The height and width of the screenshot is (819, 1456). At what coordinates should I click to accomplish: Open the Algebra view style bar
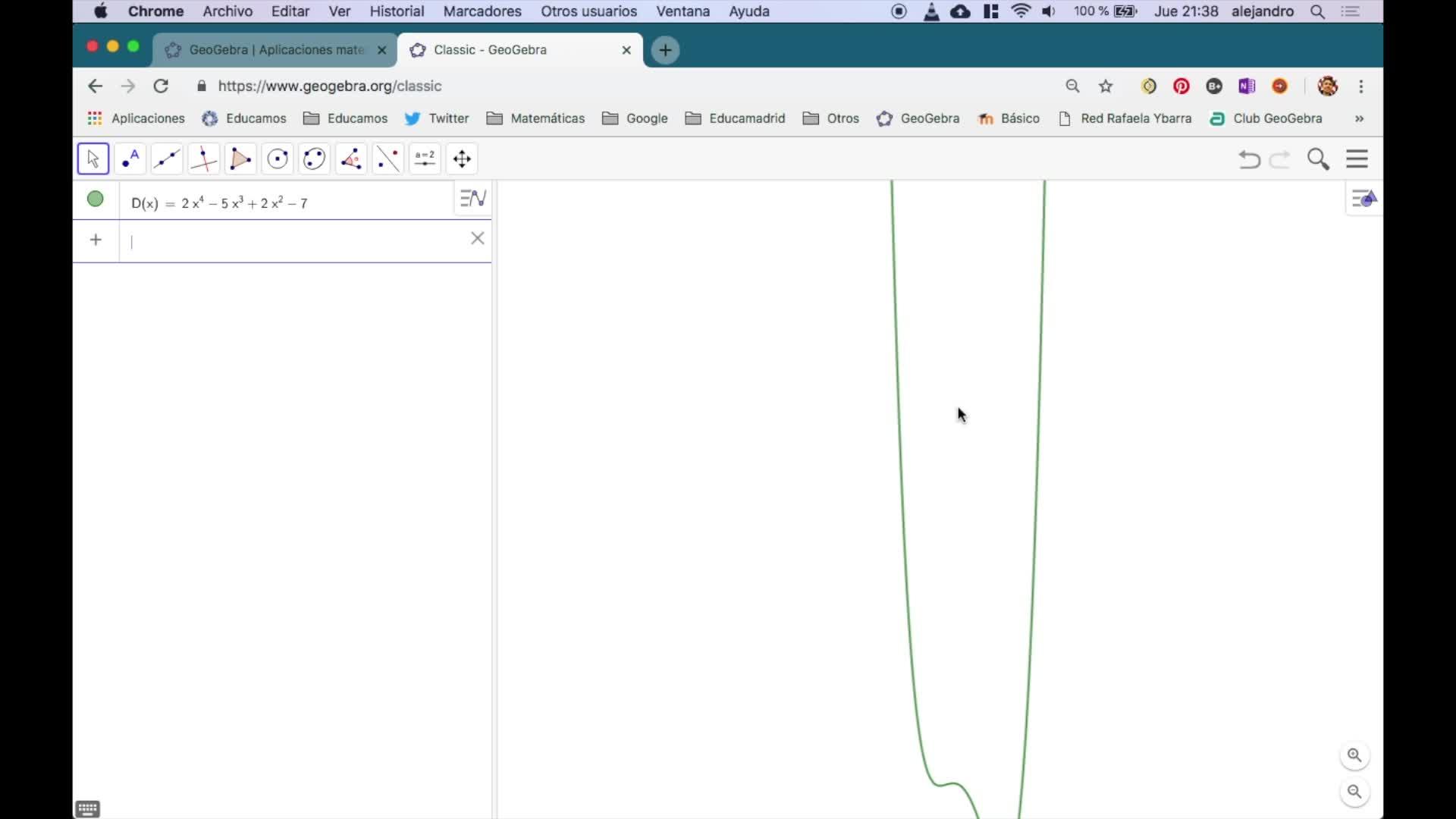pos(473,199)
